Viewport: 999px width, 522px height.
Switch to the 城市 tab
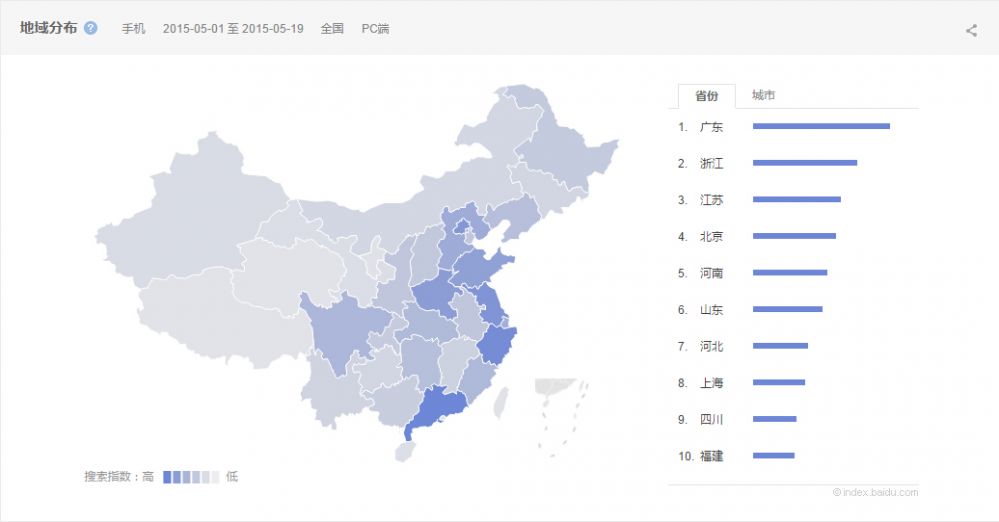tap(763, 95)
